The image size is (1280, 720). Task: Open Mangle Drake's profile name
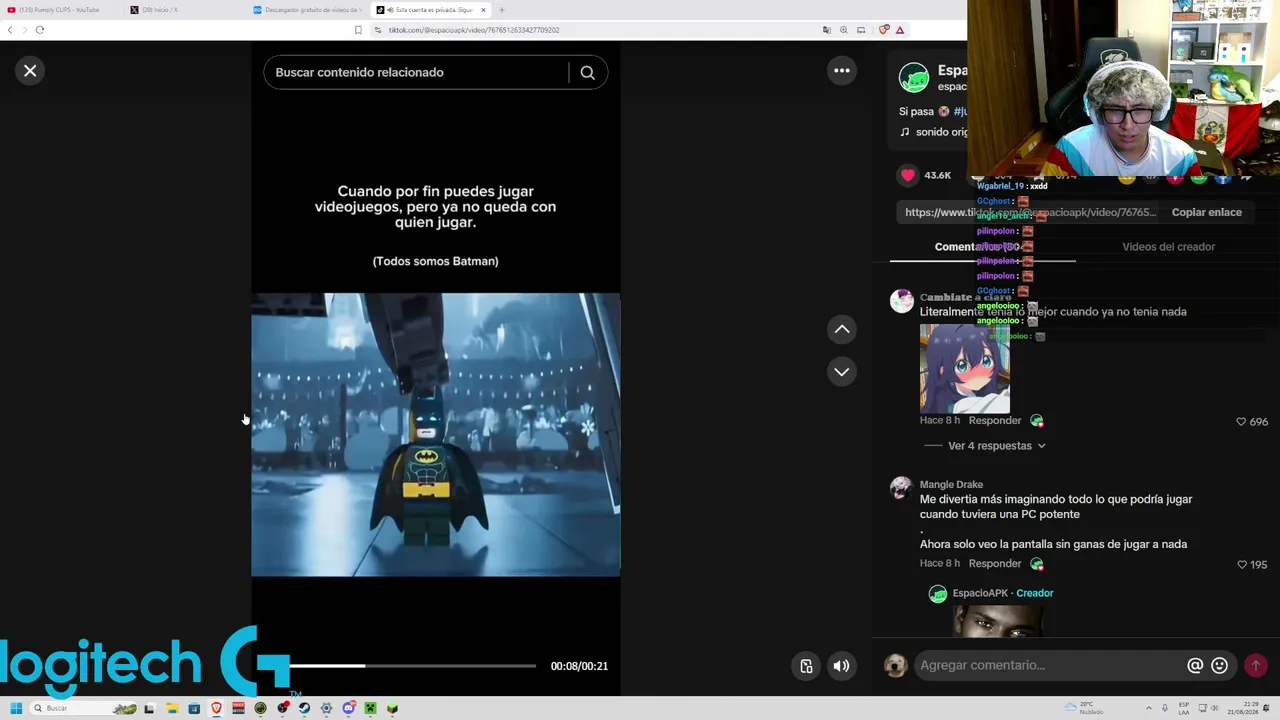tap(951, 485)
